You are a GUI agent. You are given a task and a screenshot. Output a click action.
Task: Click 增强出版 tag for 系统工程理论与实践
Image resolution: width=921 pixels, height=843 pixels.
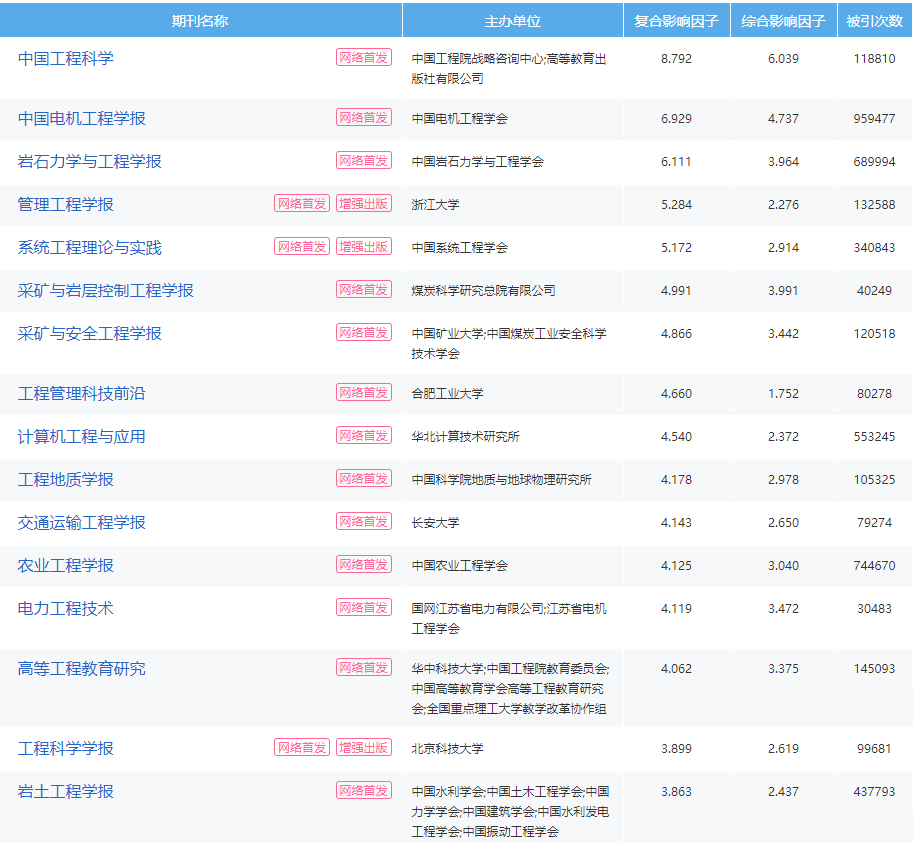[364, 246]
